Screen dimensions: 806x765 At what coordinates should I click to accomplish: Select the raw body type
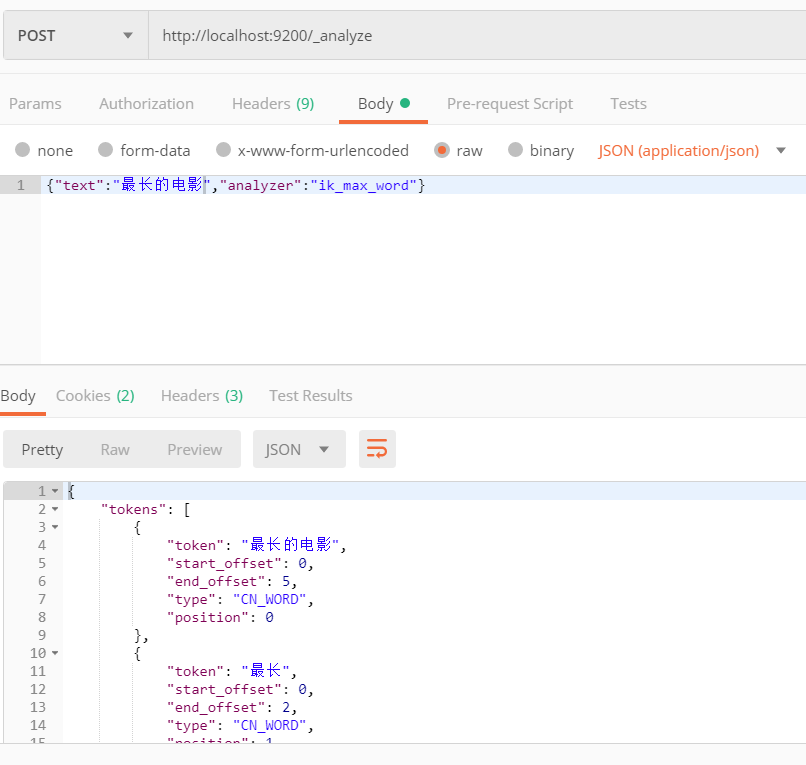tap(442, 150)
